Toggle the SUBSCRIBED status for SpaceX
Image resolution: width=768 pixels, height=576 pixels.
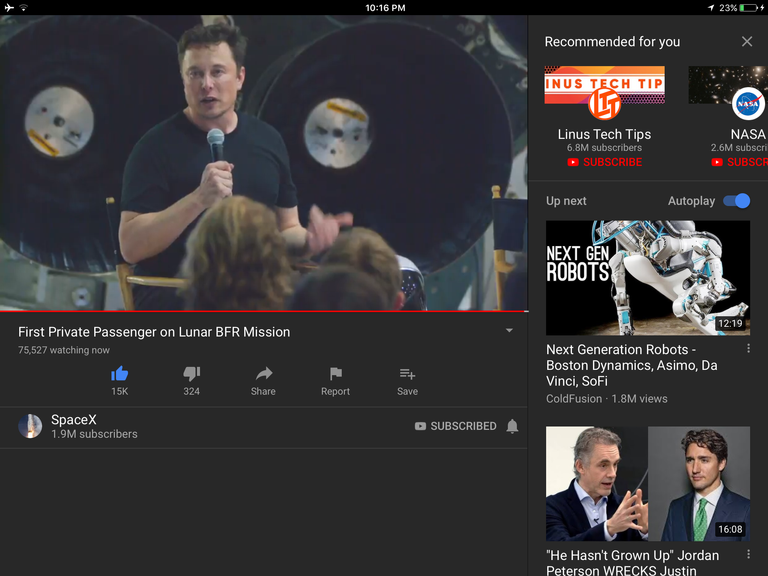(x=456, y=426)
